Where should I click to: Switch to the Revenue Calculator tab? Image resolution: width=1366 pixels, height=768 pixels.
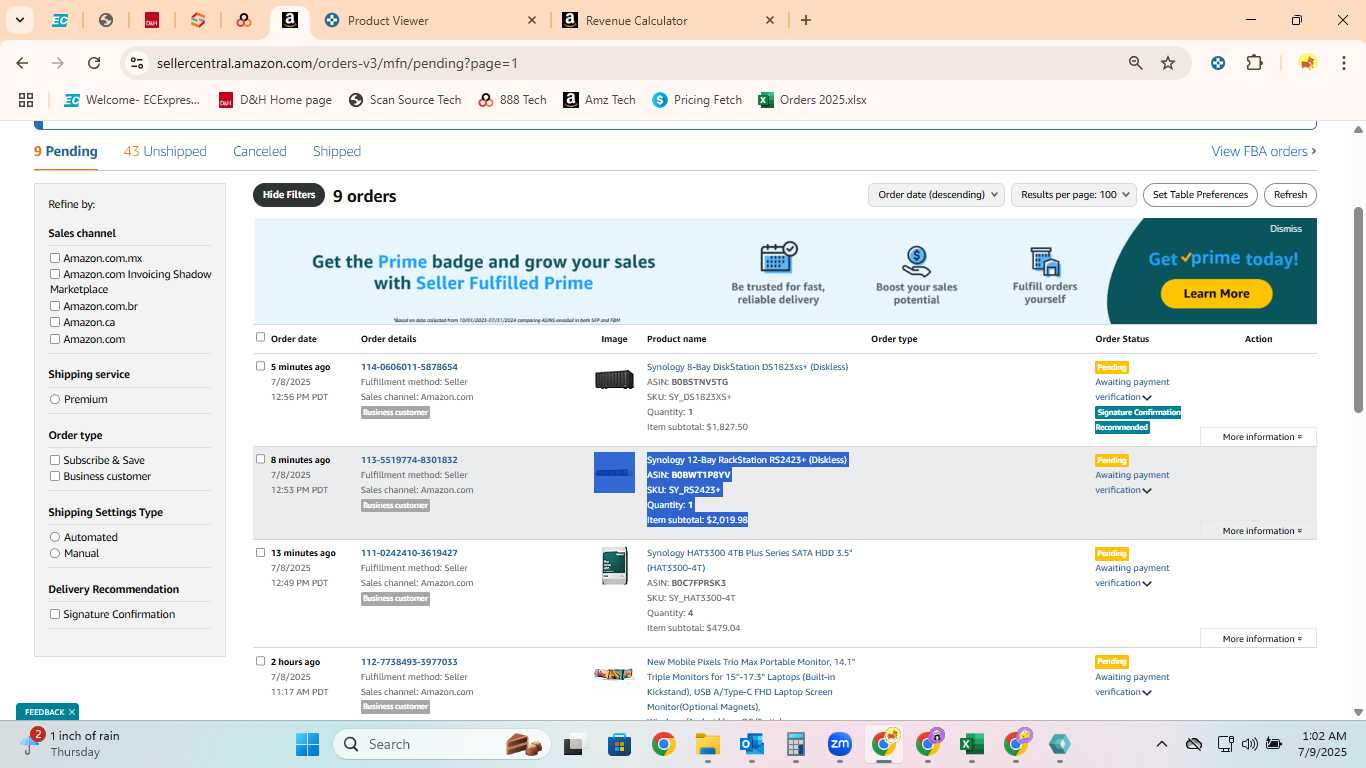[x=668, y=20]
